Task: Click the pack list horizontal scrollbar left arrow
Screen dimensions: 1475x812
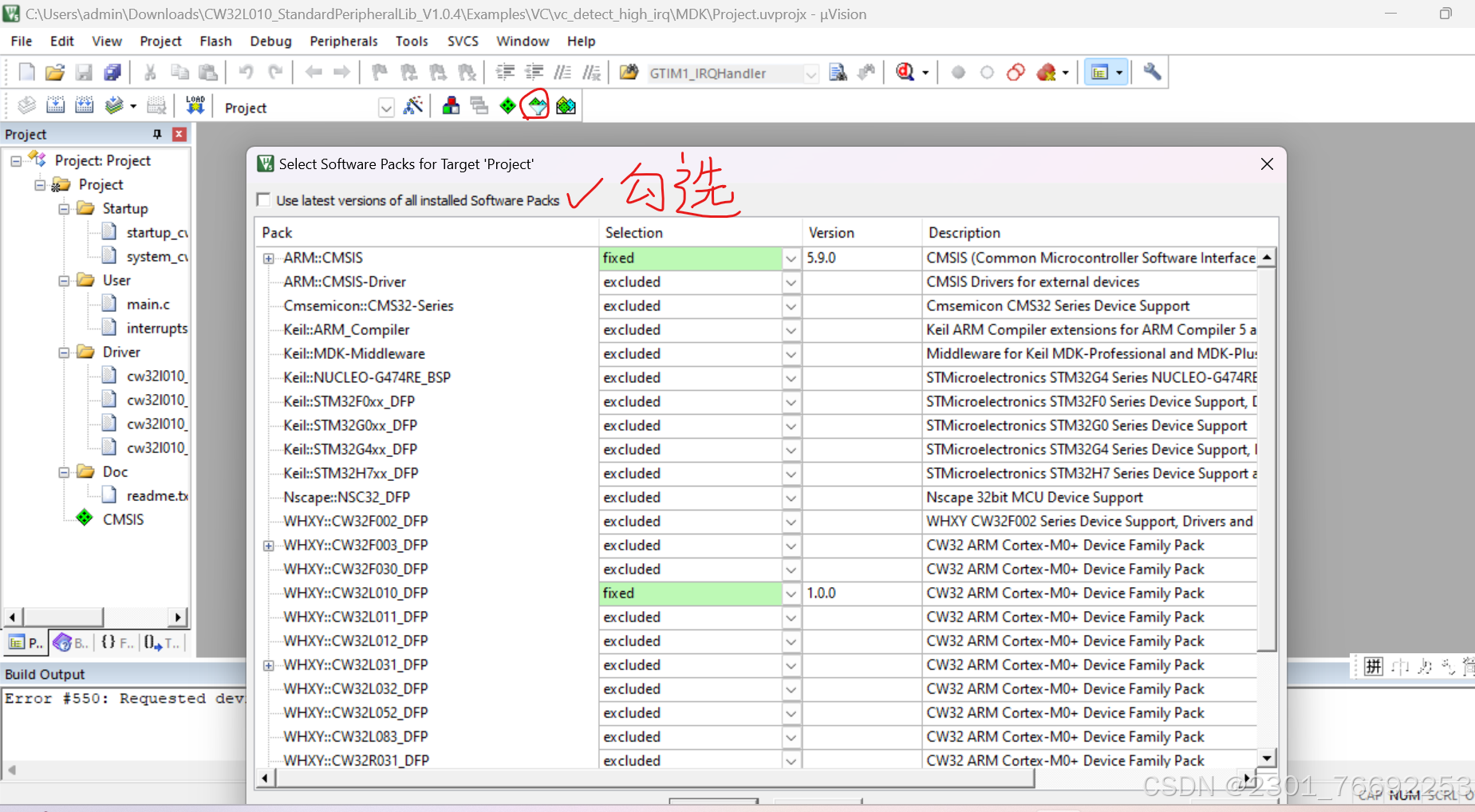Action: pos(265,778)
